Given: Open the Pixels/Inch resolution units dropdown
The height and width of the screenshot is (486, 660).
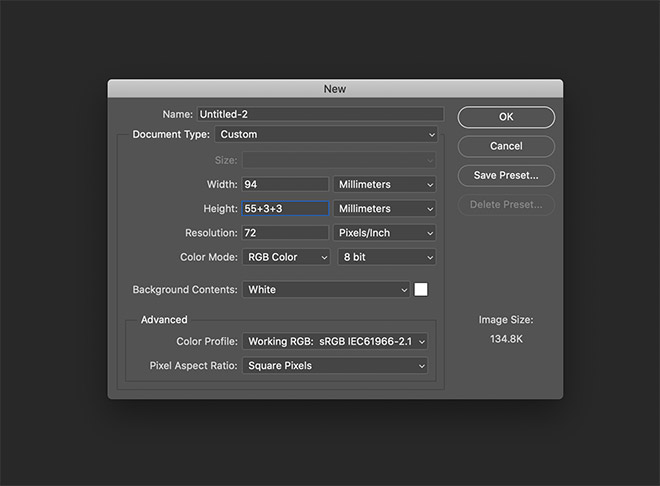Looking at the screenshot, I should [x=385, y=233].
